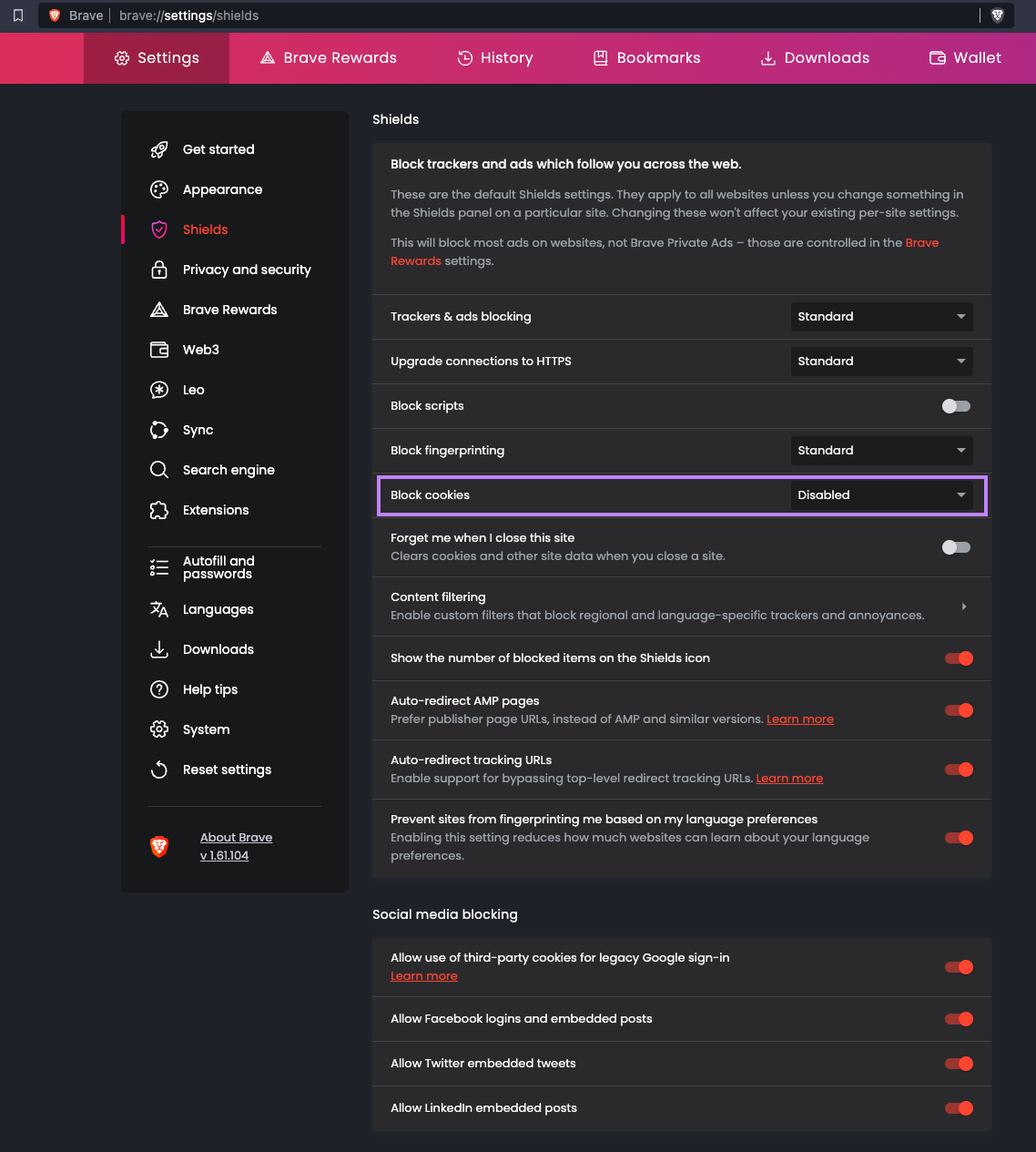The width and height of the screenshot is (1036, 1152).
Task: Click the Brave lion logo near About Brave
Action: [159, 847]
